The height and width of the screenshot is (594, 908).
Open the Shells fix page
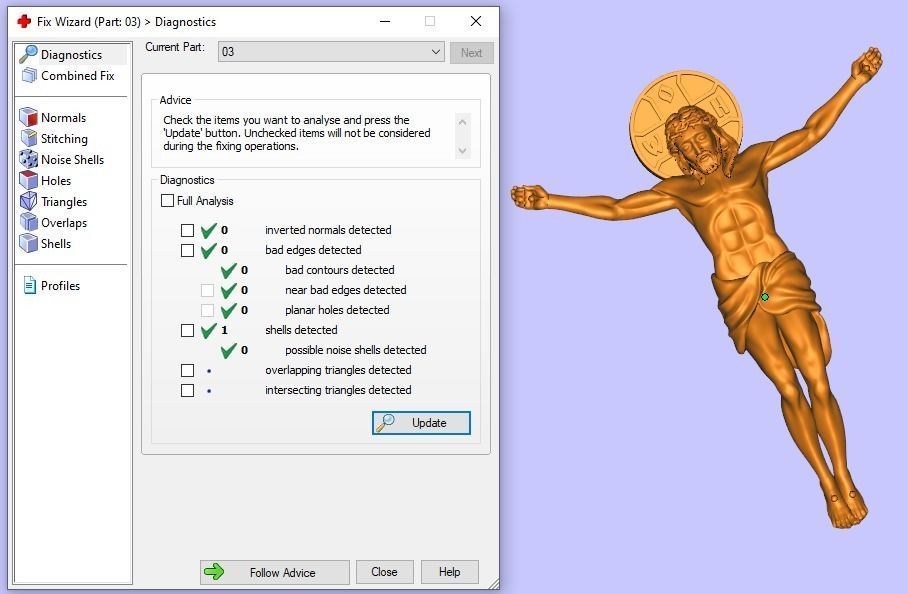pyautogui.click(x=56, y=244)
